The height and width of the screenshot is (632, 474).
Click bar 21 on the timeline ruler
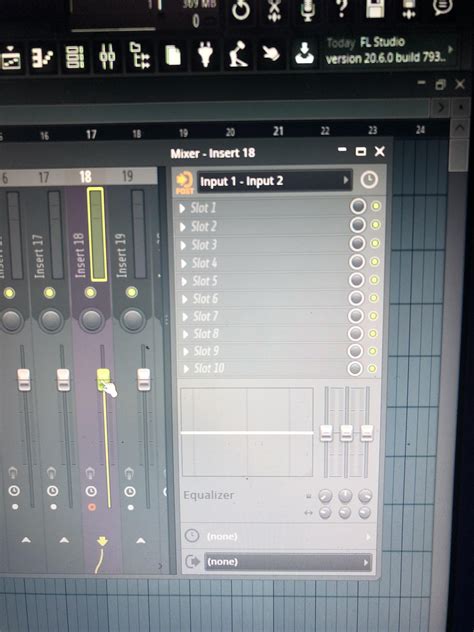tap(278, 131)
